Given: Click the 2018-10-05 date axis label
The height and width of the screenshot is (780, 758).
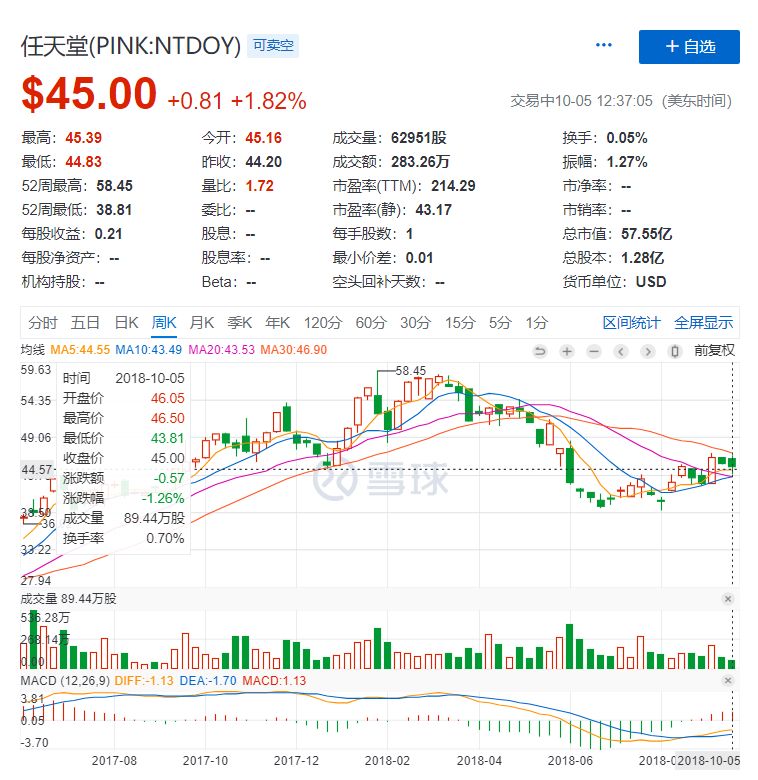Looking at the screenshot, I should click(709, 761).
